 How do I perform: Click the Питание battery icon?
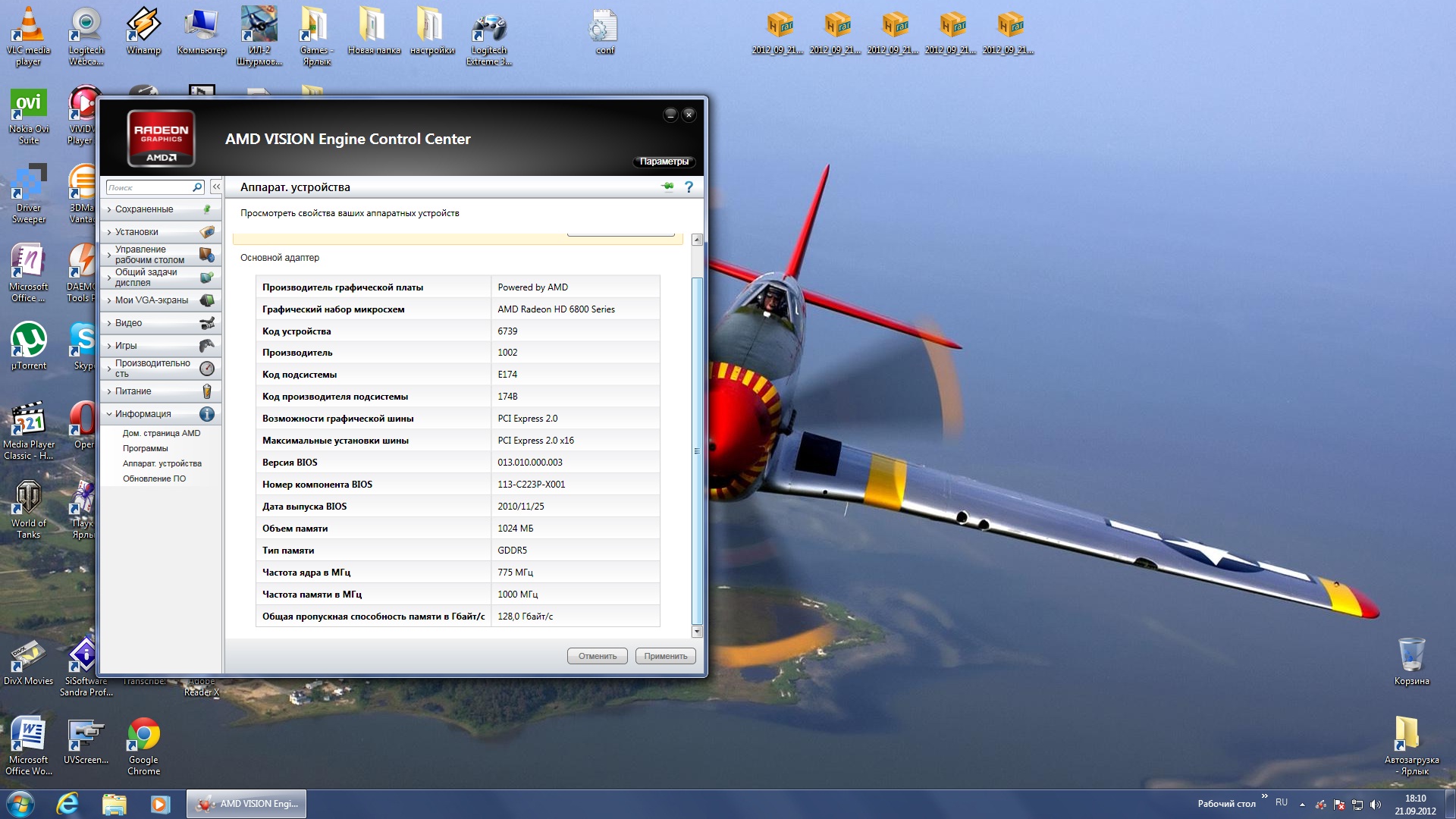(206, 391)
